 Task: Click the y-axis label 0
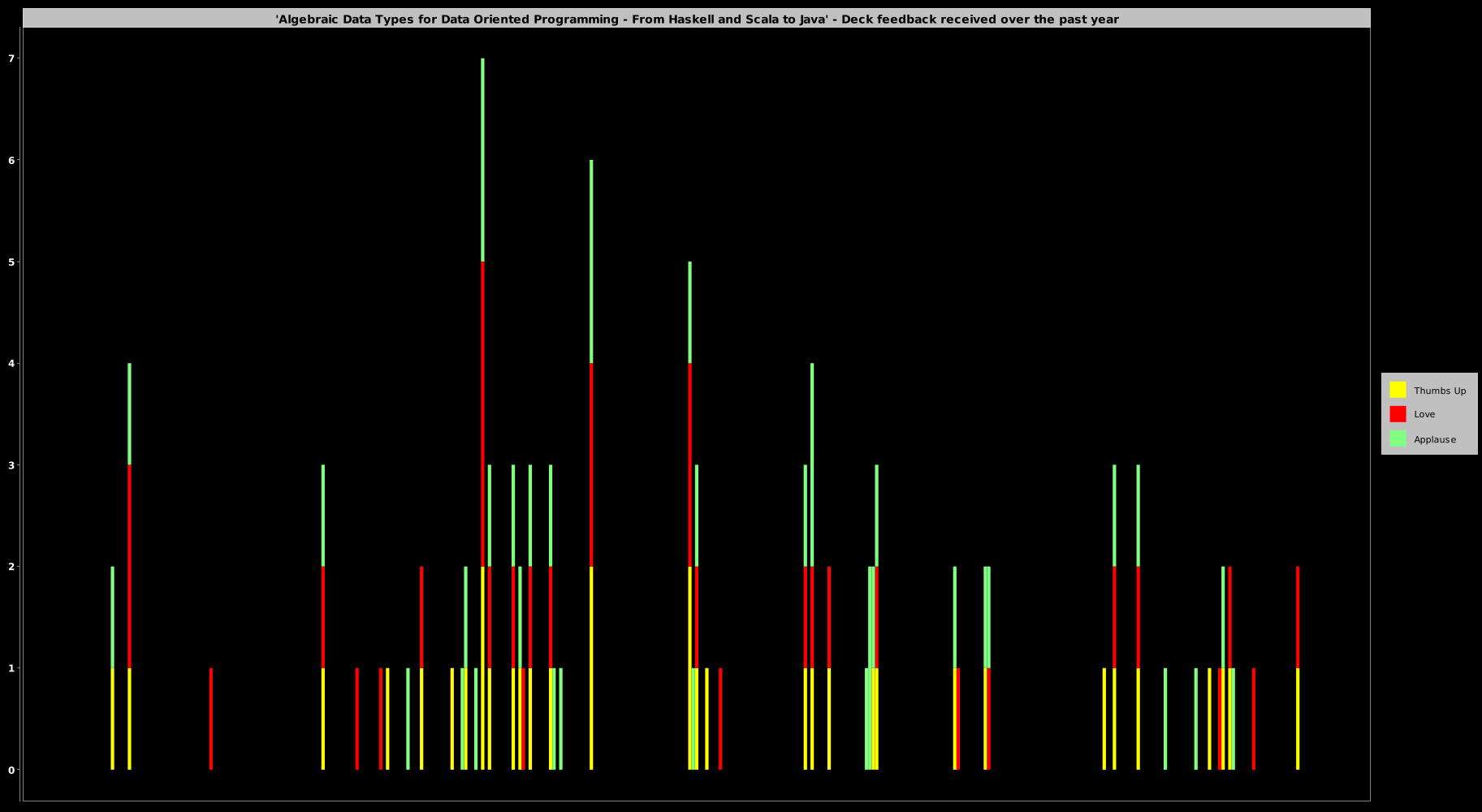(11, 770)
